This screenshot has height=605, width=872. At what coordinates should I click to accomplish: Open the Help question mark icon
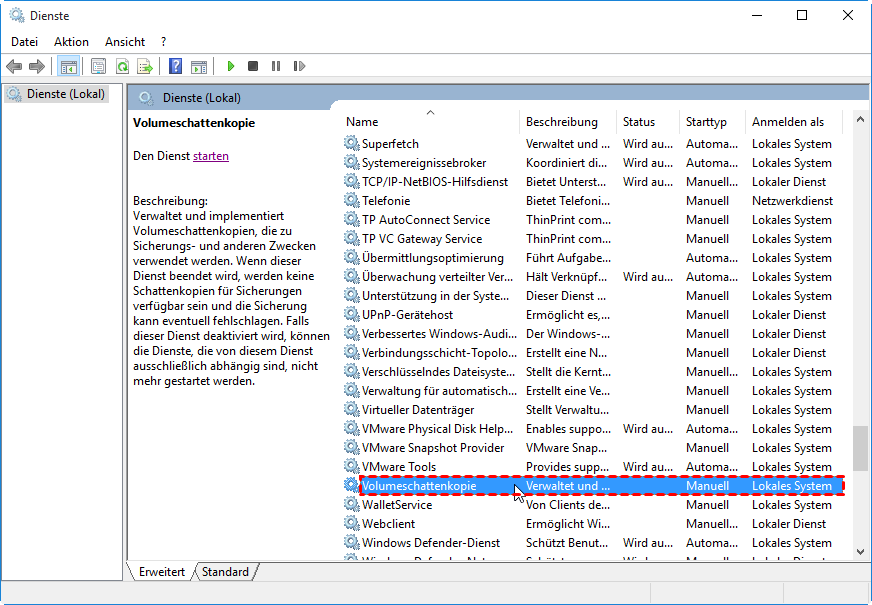pyautogui.click(x=176, y=67)
